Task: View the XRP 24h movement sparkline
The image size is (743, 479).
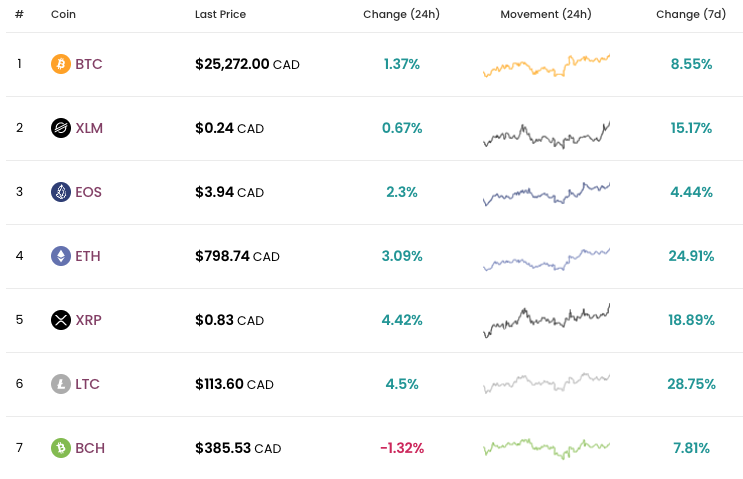Action: [x=546, y=320]
